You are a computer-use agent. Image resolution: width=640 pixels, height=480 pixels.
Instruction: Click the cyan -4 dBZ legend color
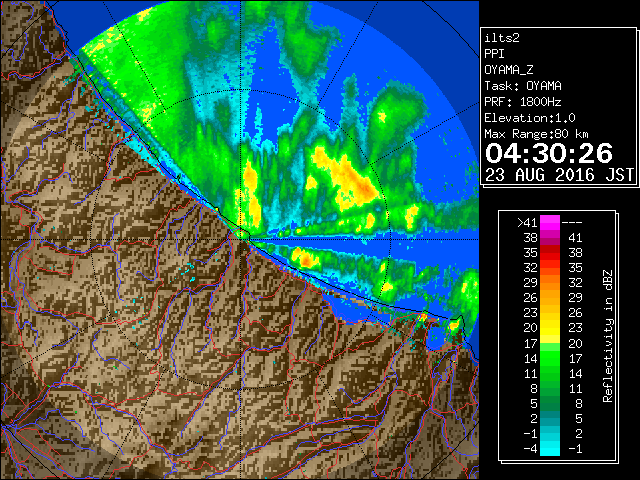[550, 448]
